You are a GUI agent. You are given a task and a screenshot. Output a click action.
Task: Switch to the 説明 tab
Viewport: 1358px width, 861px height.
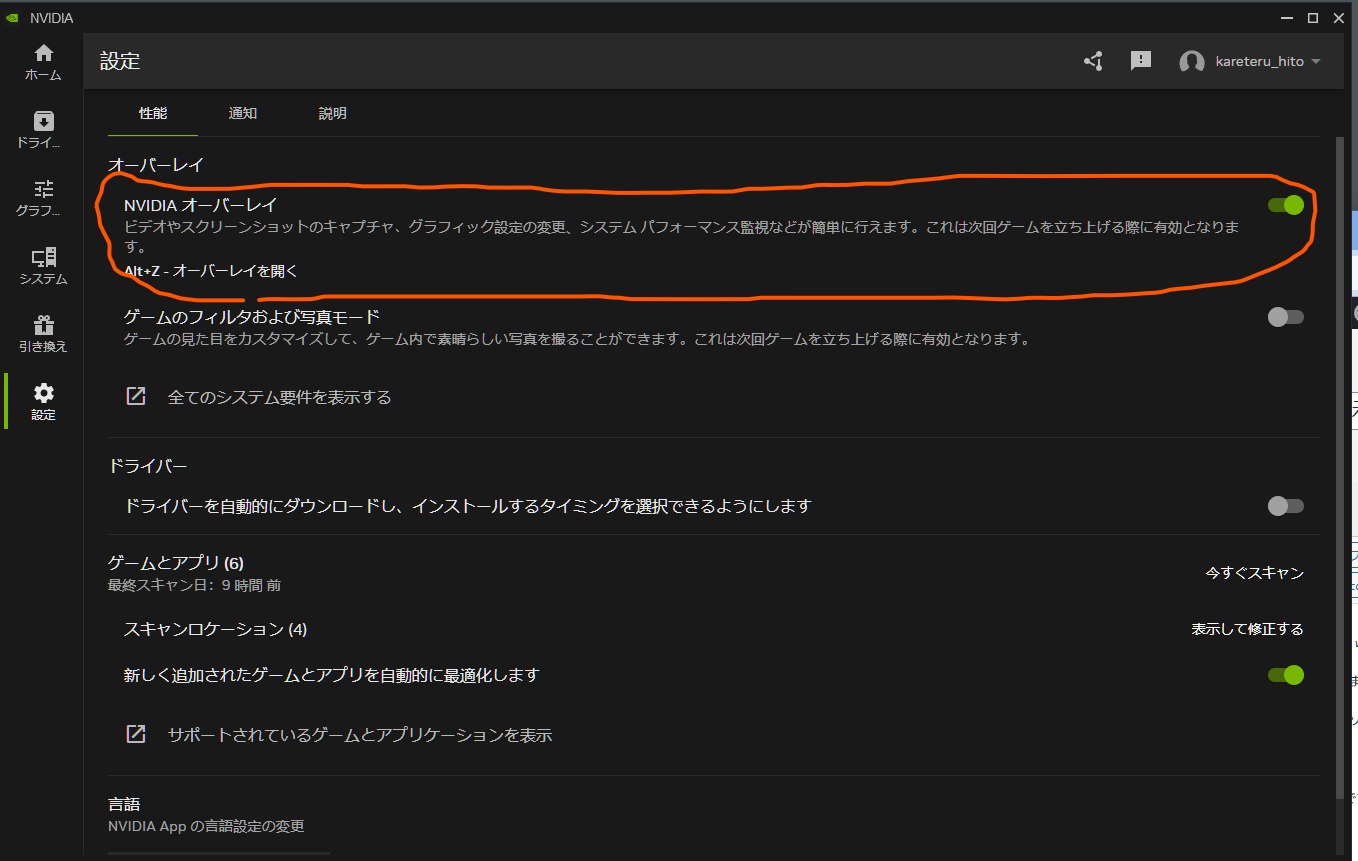click(x=333, y=113)
